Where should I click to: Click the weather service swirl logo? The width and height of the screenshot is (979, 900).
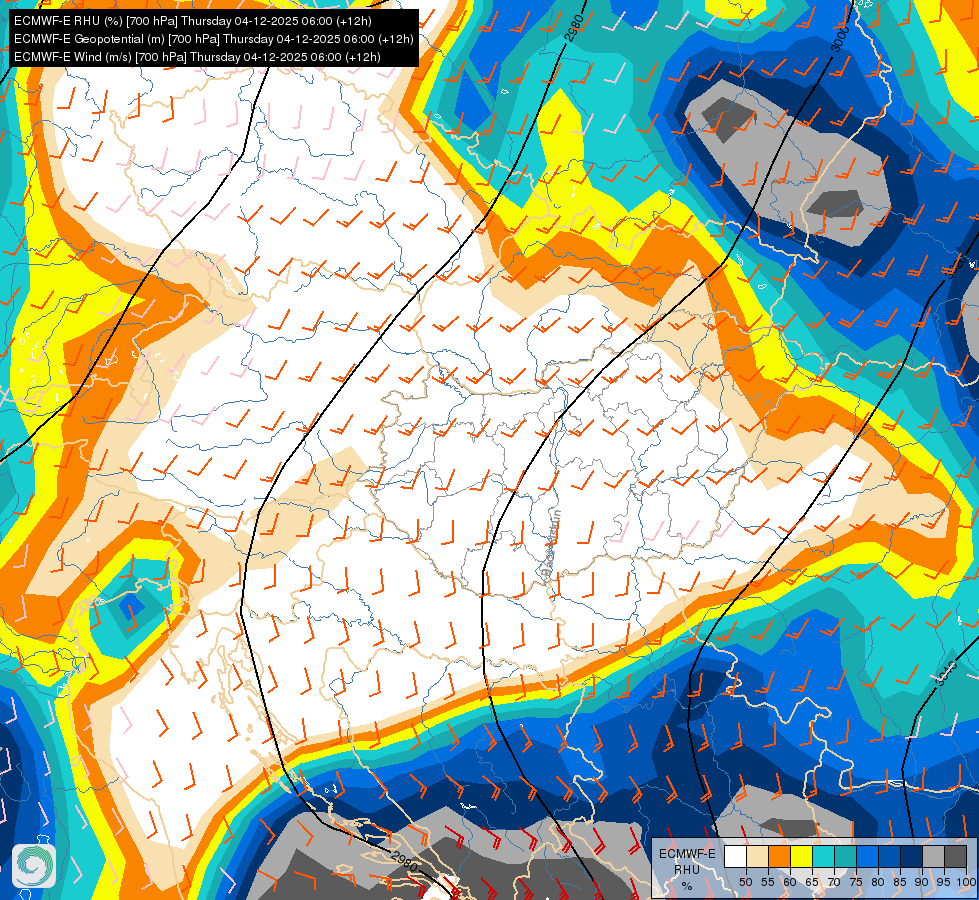(x=34, y=866)
